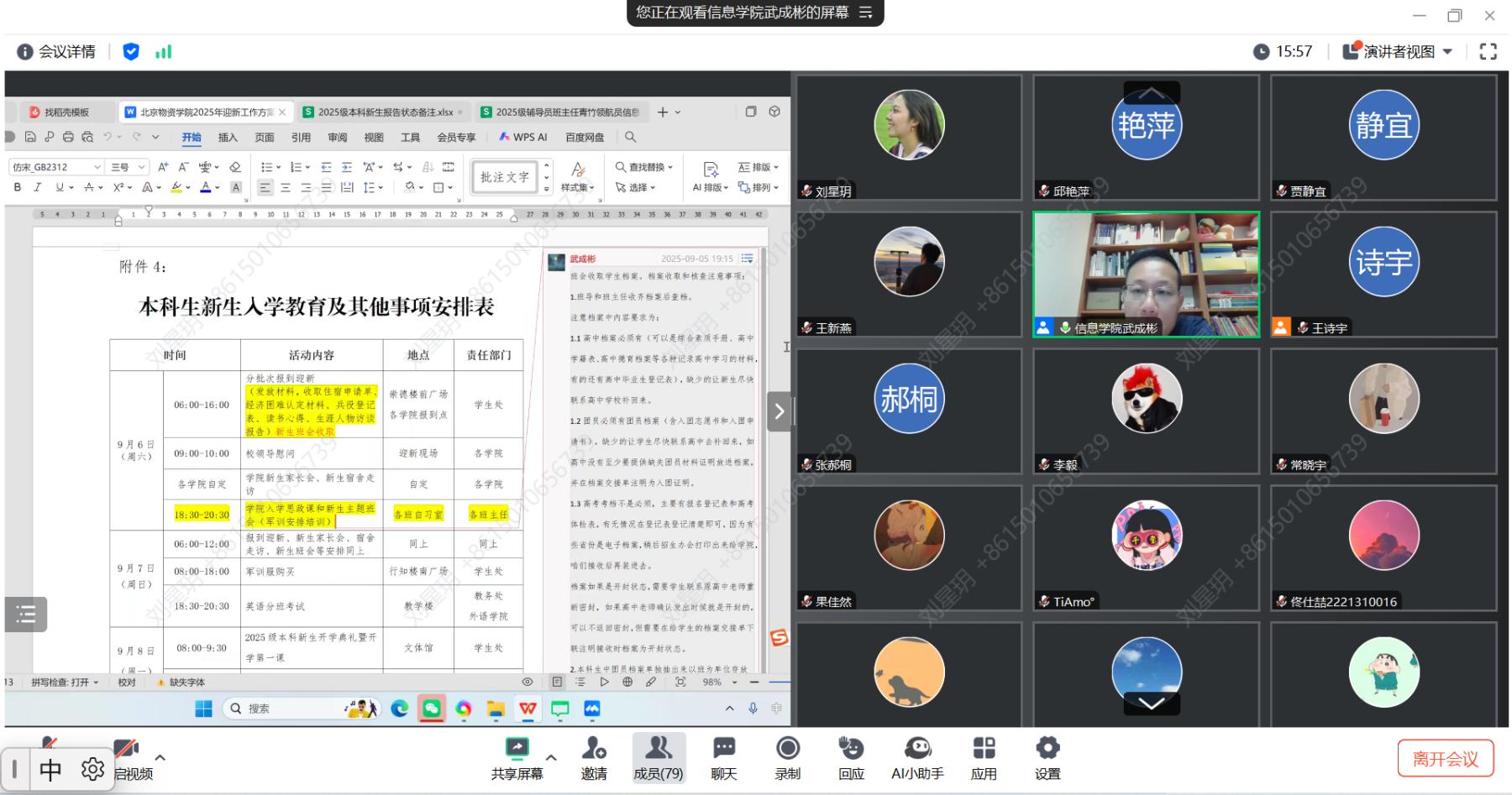Toggle 录制 meeting recording
The width and height of the screenshot is (1512, 795).
click(x=787, y=757)
